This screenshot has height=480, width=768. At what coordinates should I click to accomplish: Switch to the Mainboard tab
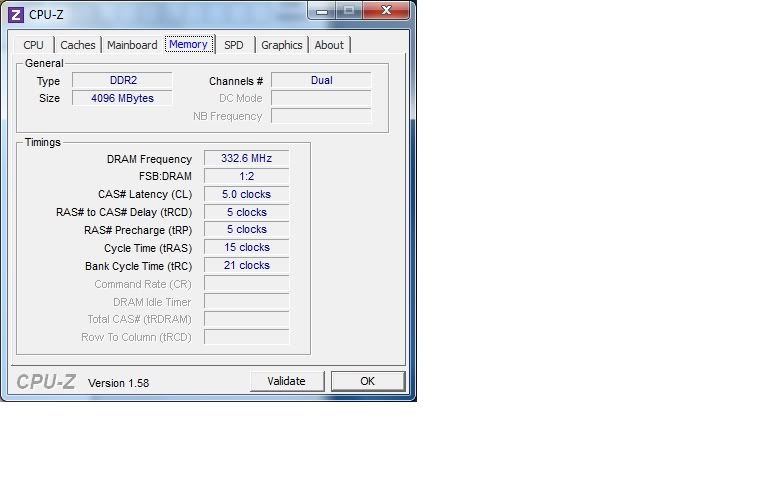[132, 45]
